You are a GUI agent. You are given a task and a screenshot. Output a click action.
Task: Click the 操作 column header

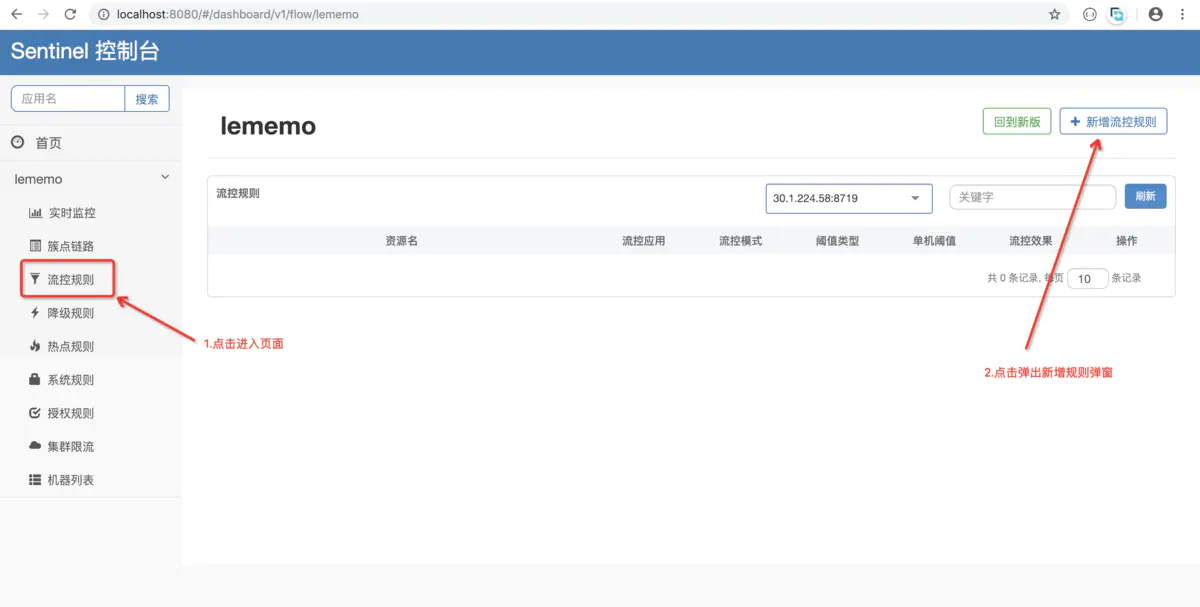(x=1126, y=241)
